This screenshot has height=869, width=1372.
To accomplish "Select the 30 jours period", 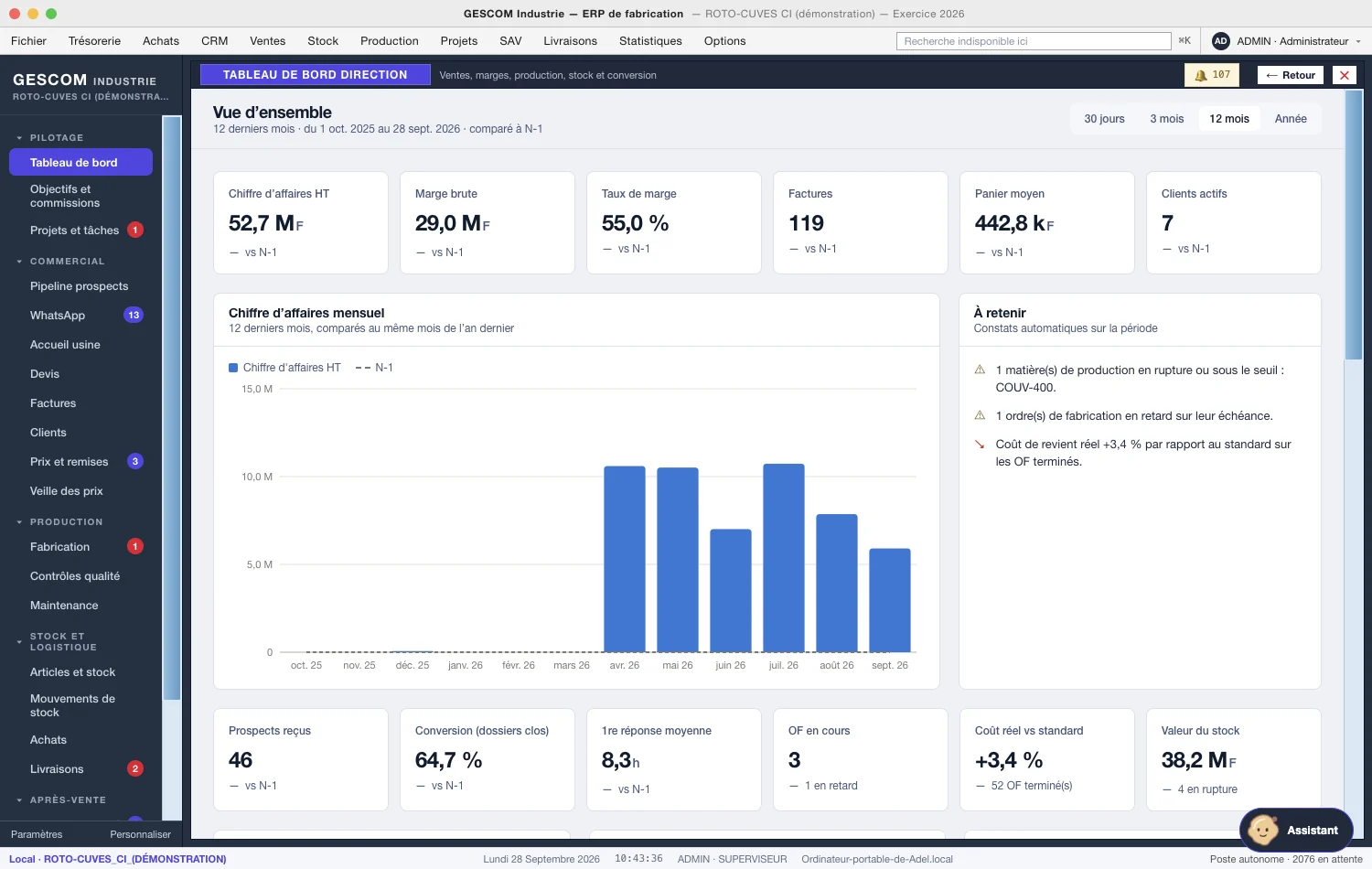I will pos(1104,119).
